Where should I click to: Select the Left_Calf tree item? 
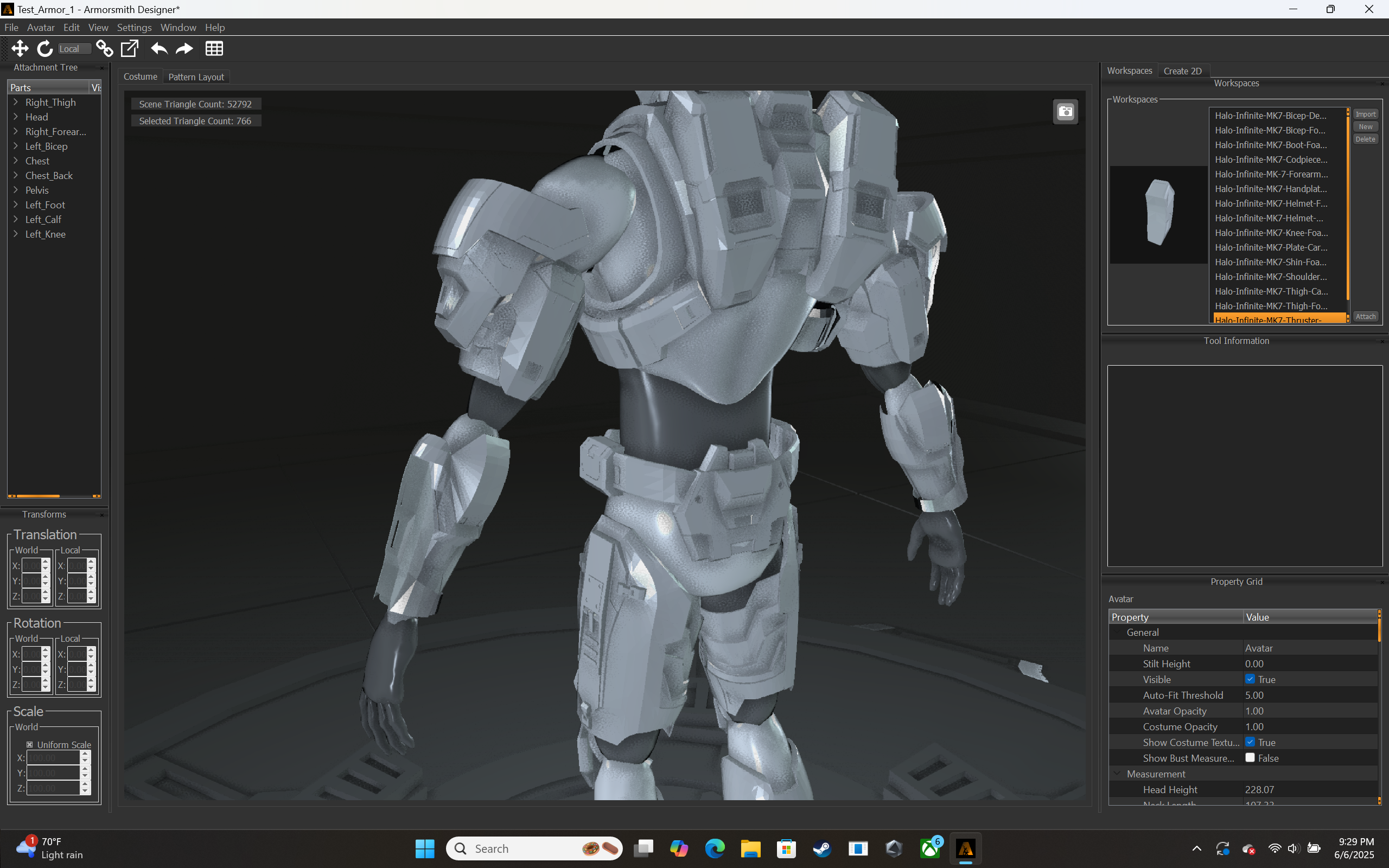coord(43,219)
